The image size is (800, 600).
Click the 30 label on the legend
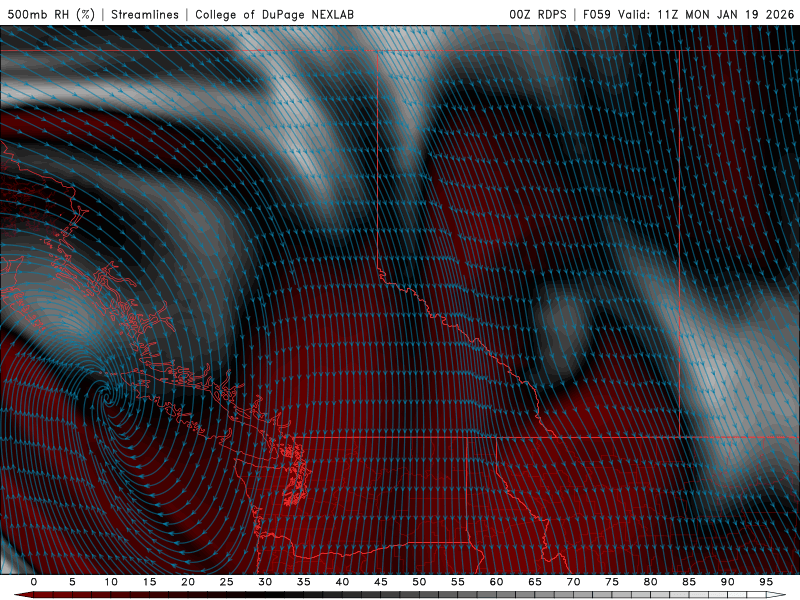pos(265,582)
